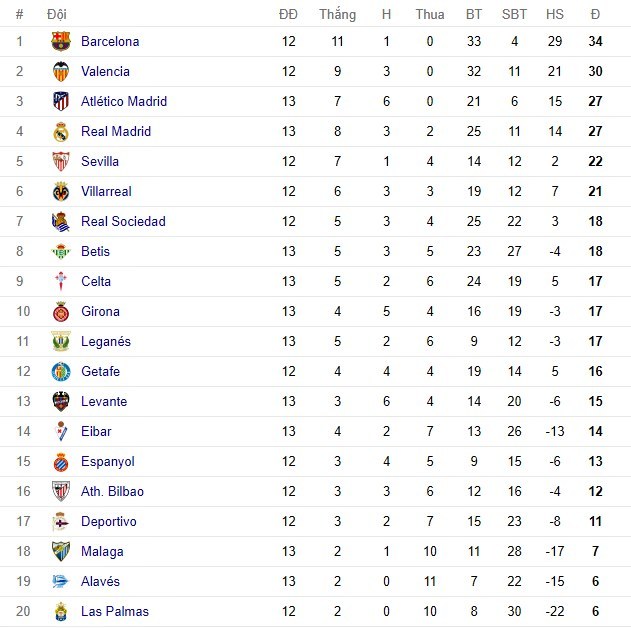Open the Celta team link
Image resolution: width=631 pixels, height=628 pixels.
[96, 282]
